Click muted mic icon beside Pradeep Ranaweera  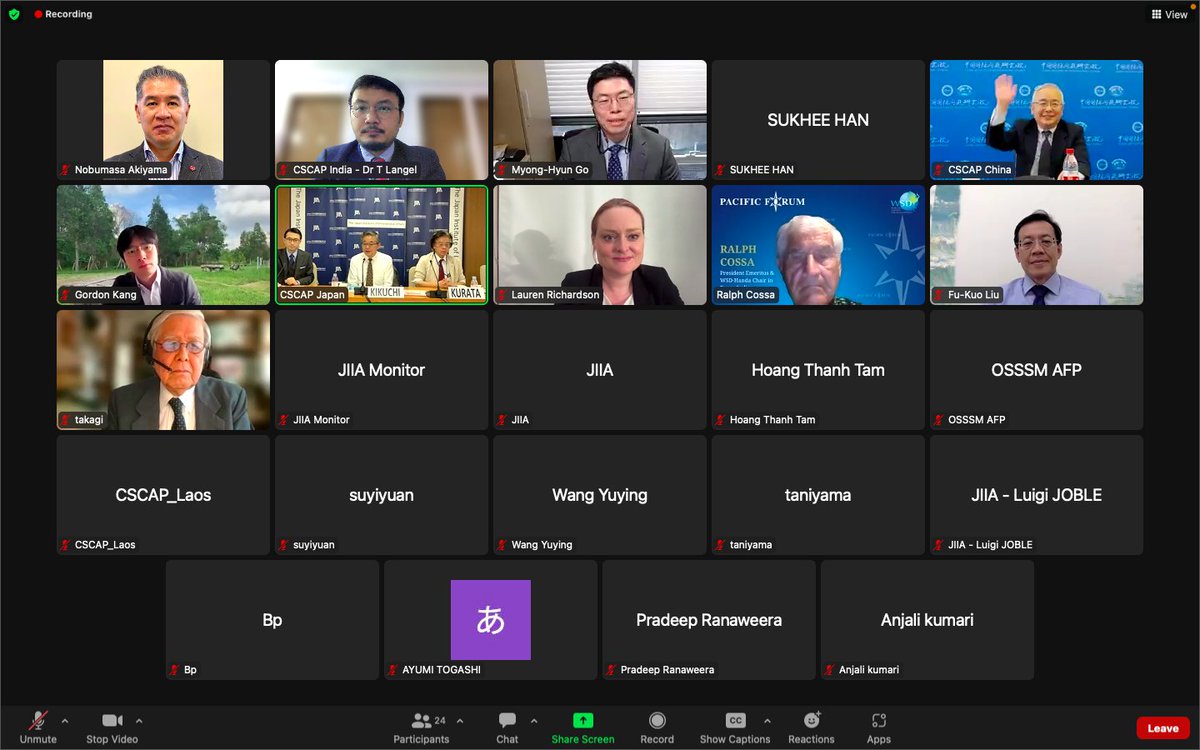(612, 670)
